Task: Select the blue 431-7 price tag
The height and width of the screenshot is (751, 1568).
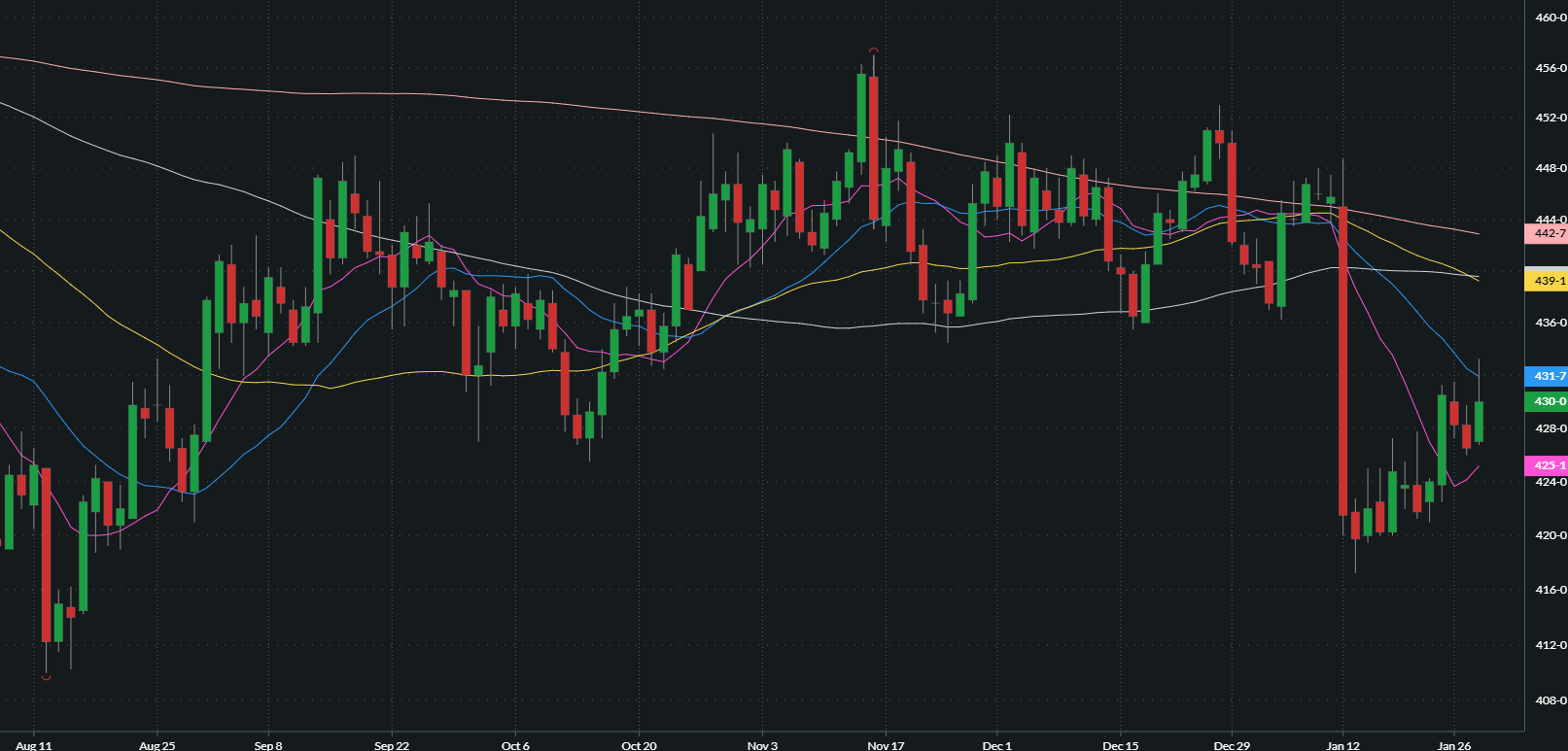Action: (1547, 376)
